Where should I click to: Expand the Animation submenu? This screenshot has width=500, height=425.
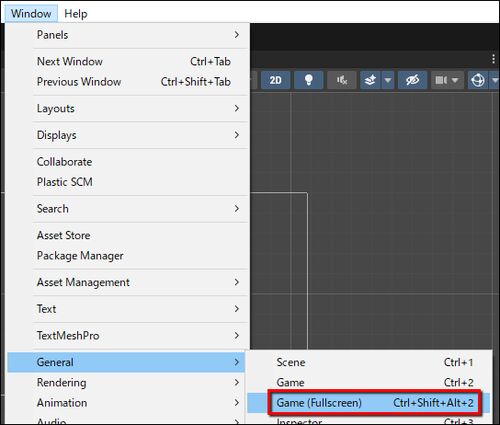pyautogui.click(x=126, y=403)
